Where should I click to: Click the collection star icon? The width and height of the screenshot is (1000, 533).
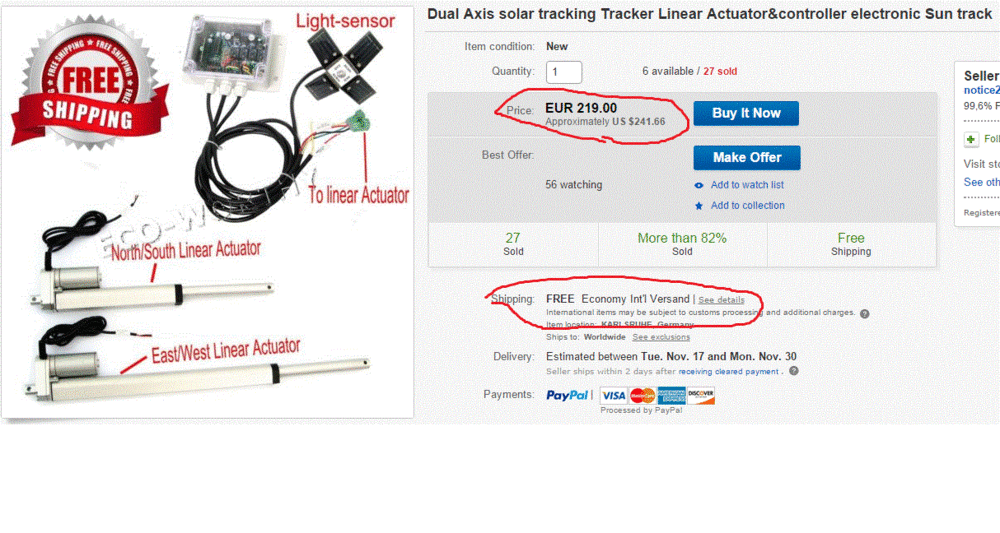coord(699,206)
